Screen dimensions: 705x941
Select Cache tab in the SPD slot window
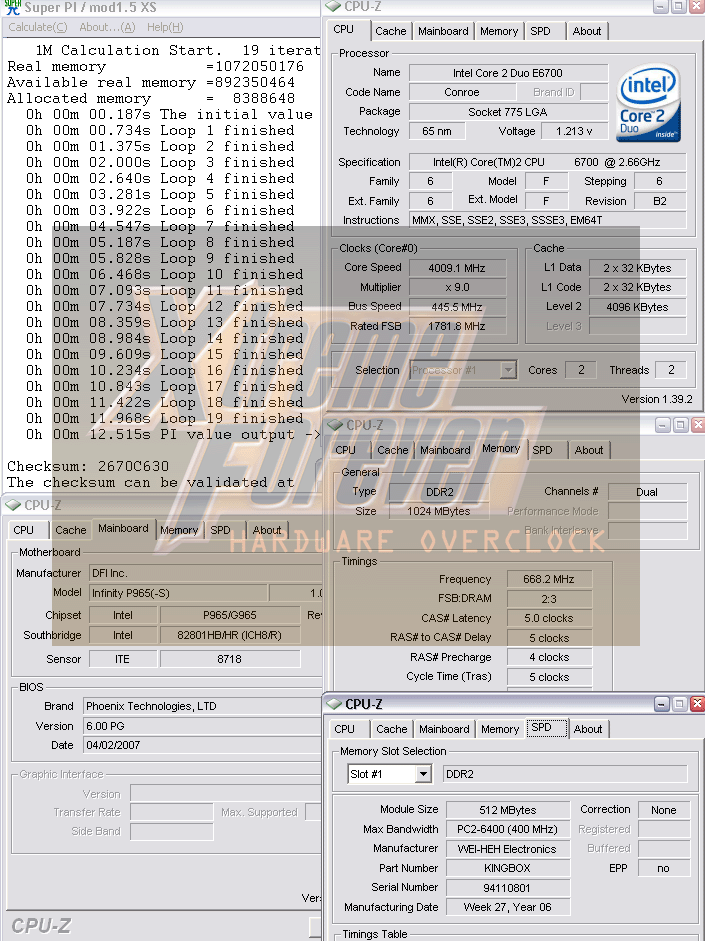click(x=392, y=729)
